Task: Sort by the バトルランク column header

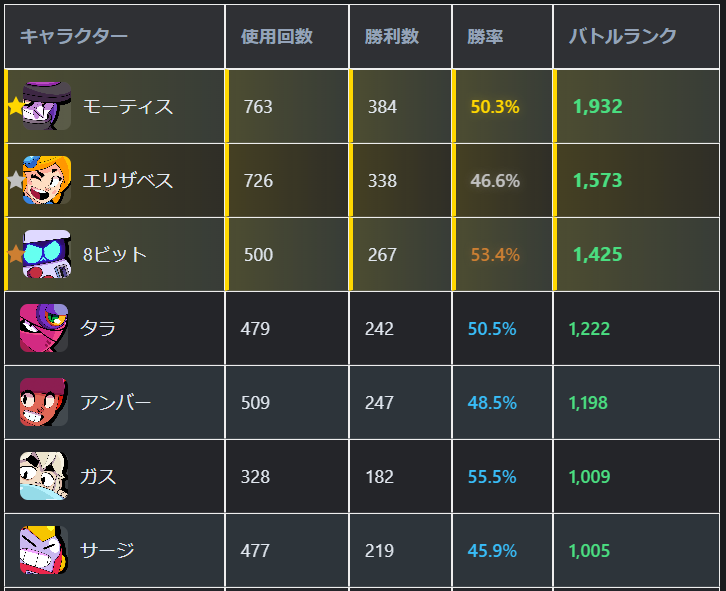Action: pyautogui.click(x=622, y=36)
